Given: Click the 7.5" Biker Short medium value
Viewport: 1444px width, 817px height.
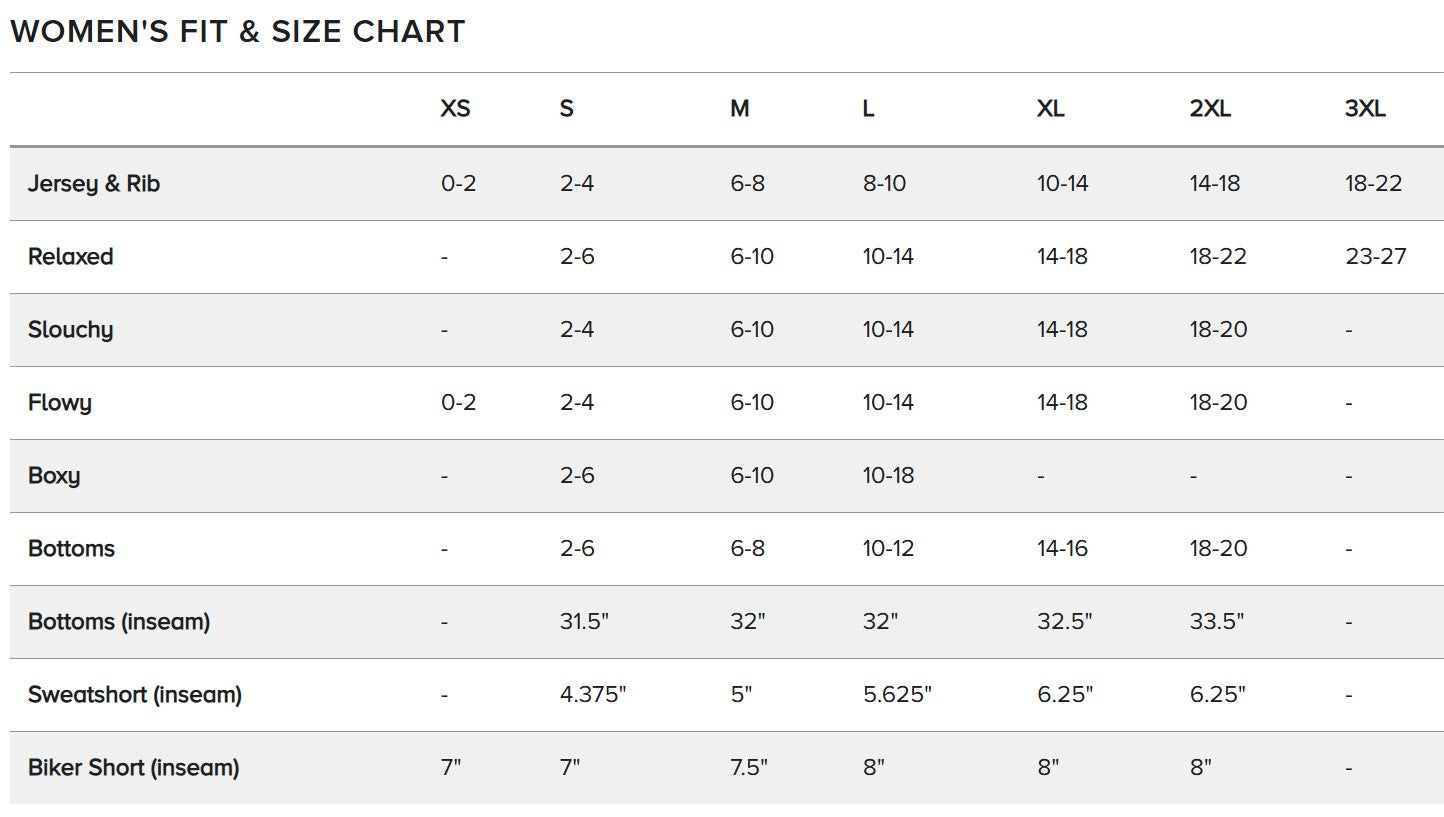Looking at the screenshot, I should click(x=749, y=767).
